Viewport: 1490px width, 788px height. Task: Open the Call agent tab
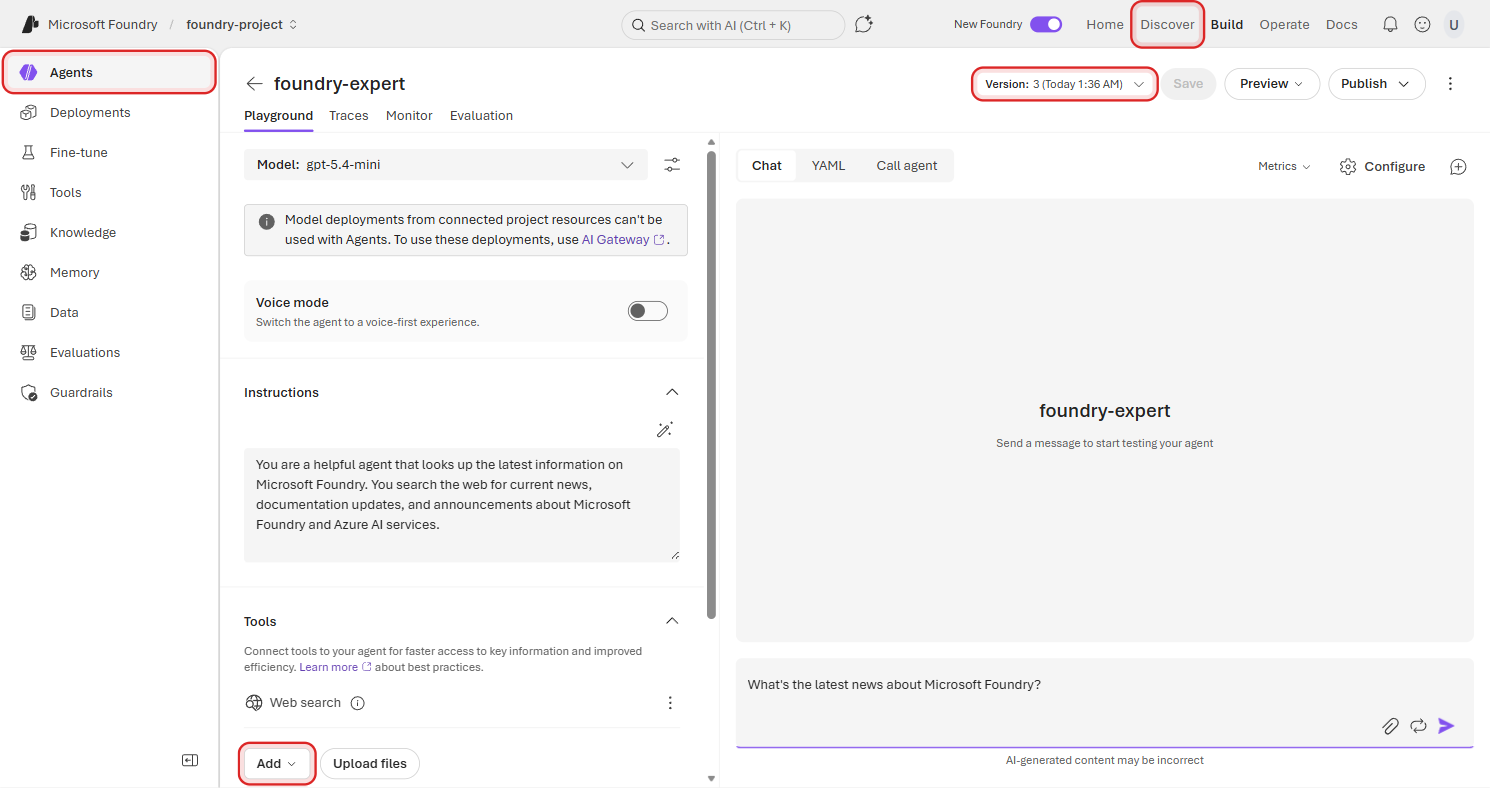click(907, 166)
